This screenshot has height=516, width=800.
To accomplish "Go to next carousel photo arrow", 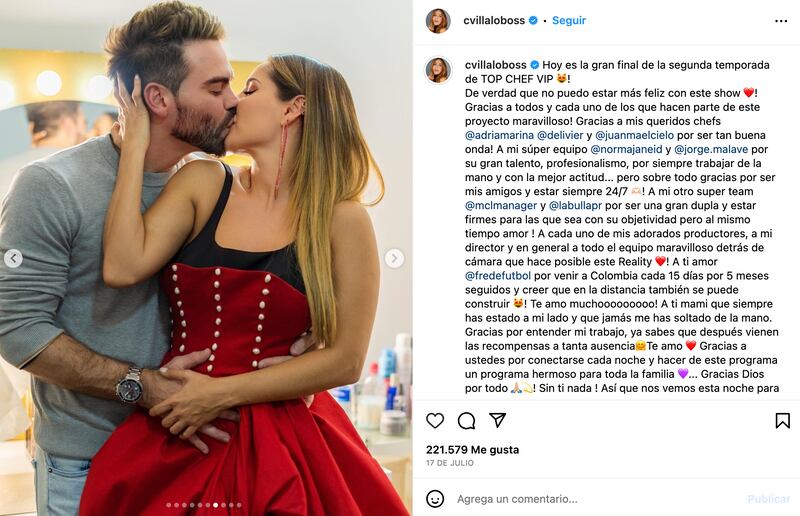I will [394, 258].
